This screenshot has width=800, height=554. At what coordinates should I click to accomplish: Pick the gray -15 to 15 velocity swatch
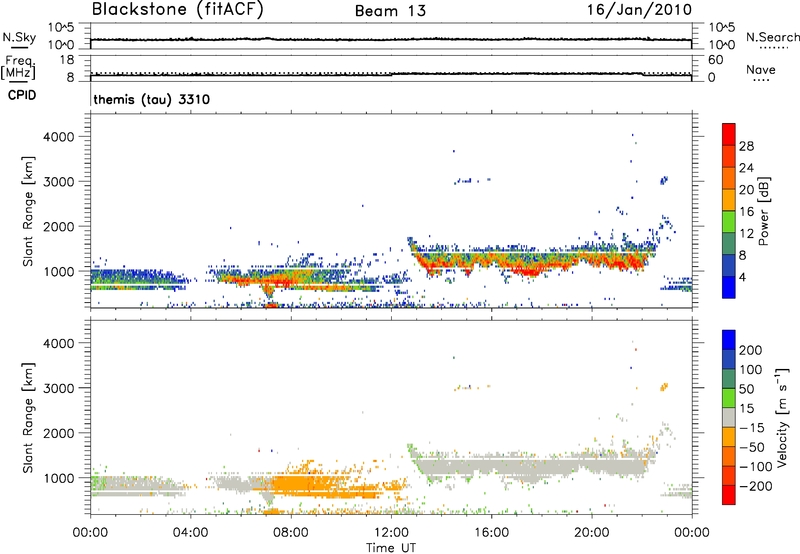click(x=729, y=417)
